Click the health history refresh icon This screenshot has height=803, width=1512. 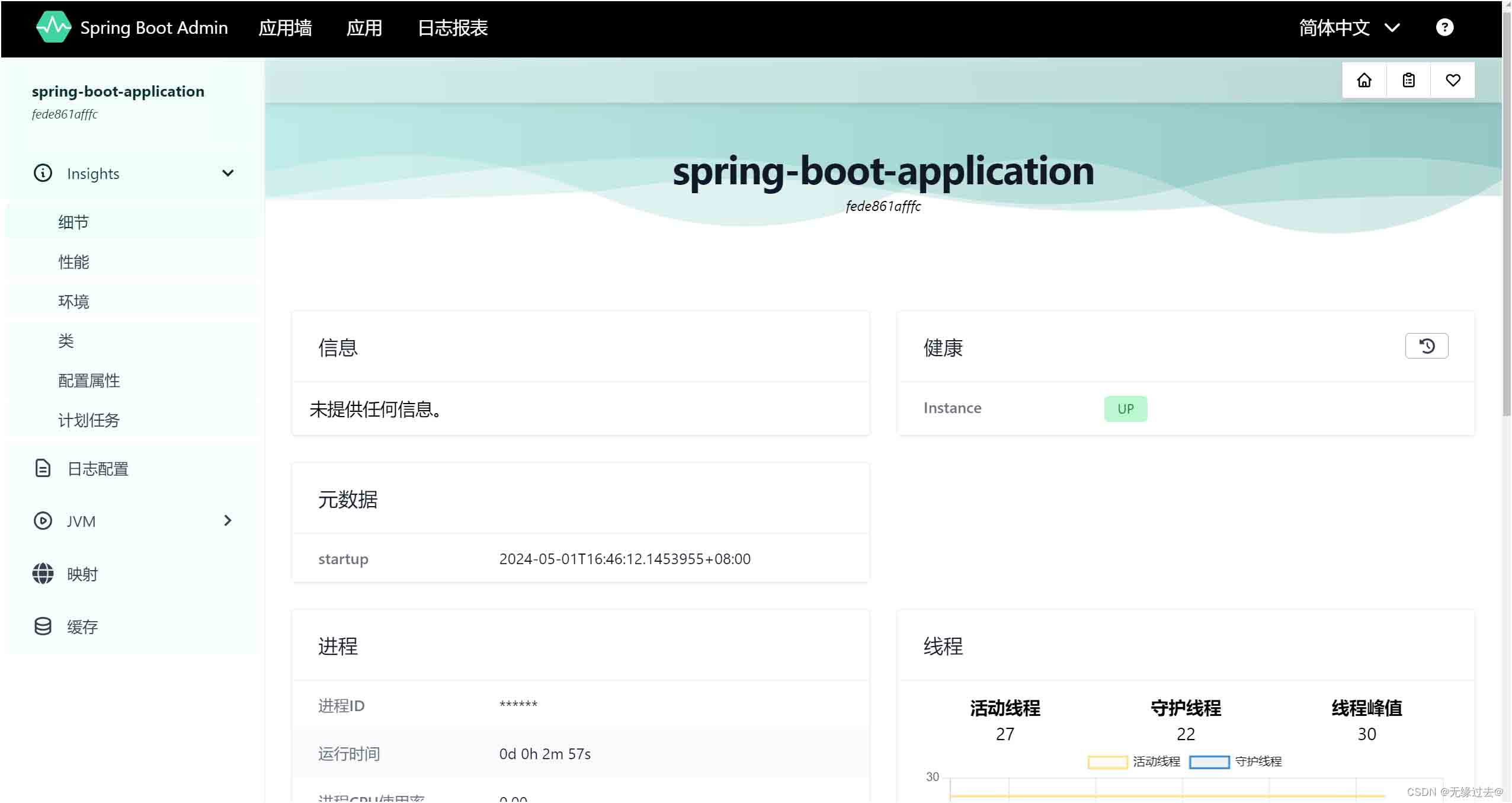(1426, 345)
